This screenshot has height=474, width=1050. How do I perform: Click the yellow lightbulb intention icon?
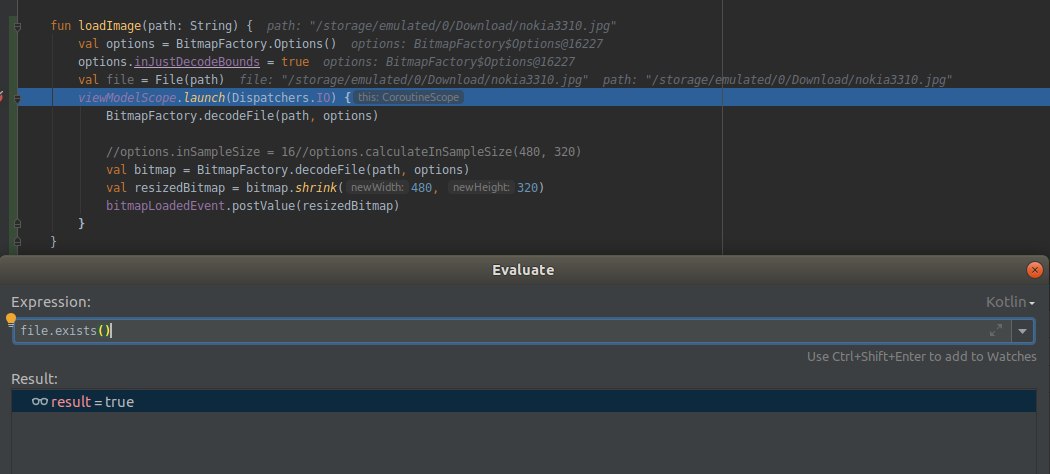tap(11, 319)
